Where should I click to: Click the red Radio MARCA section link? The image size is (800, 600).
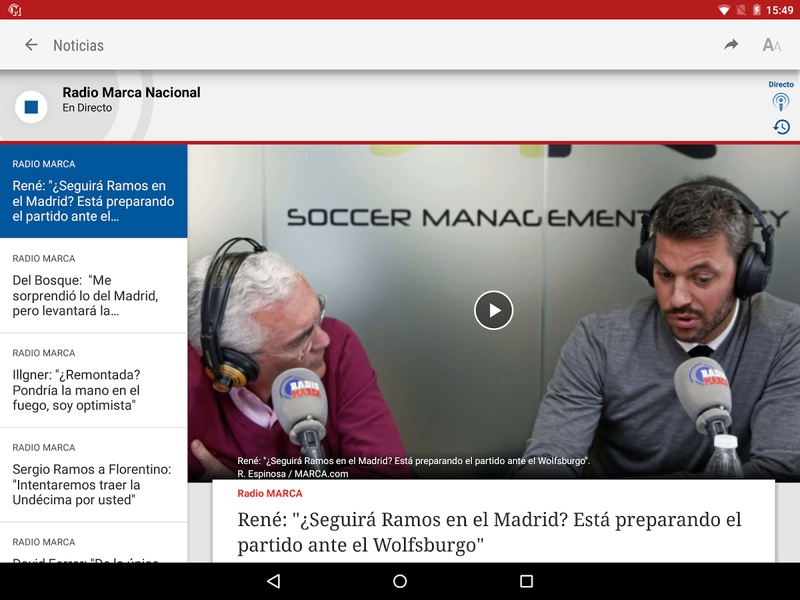(269, 493)
